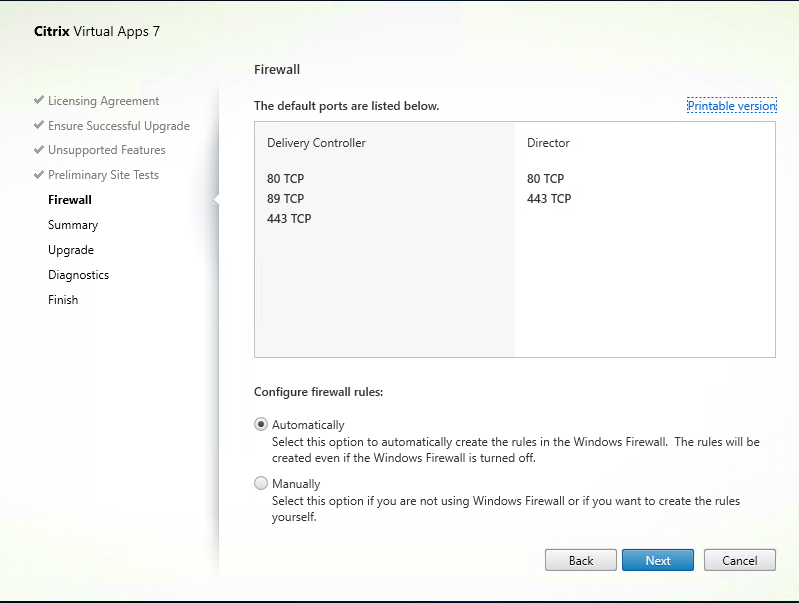This screenshot has height=603, width=799.
Task: Click the Manually option description text
Action: 506,509
